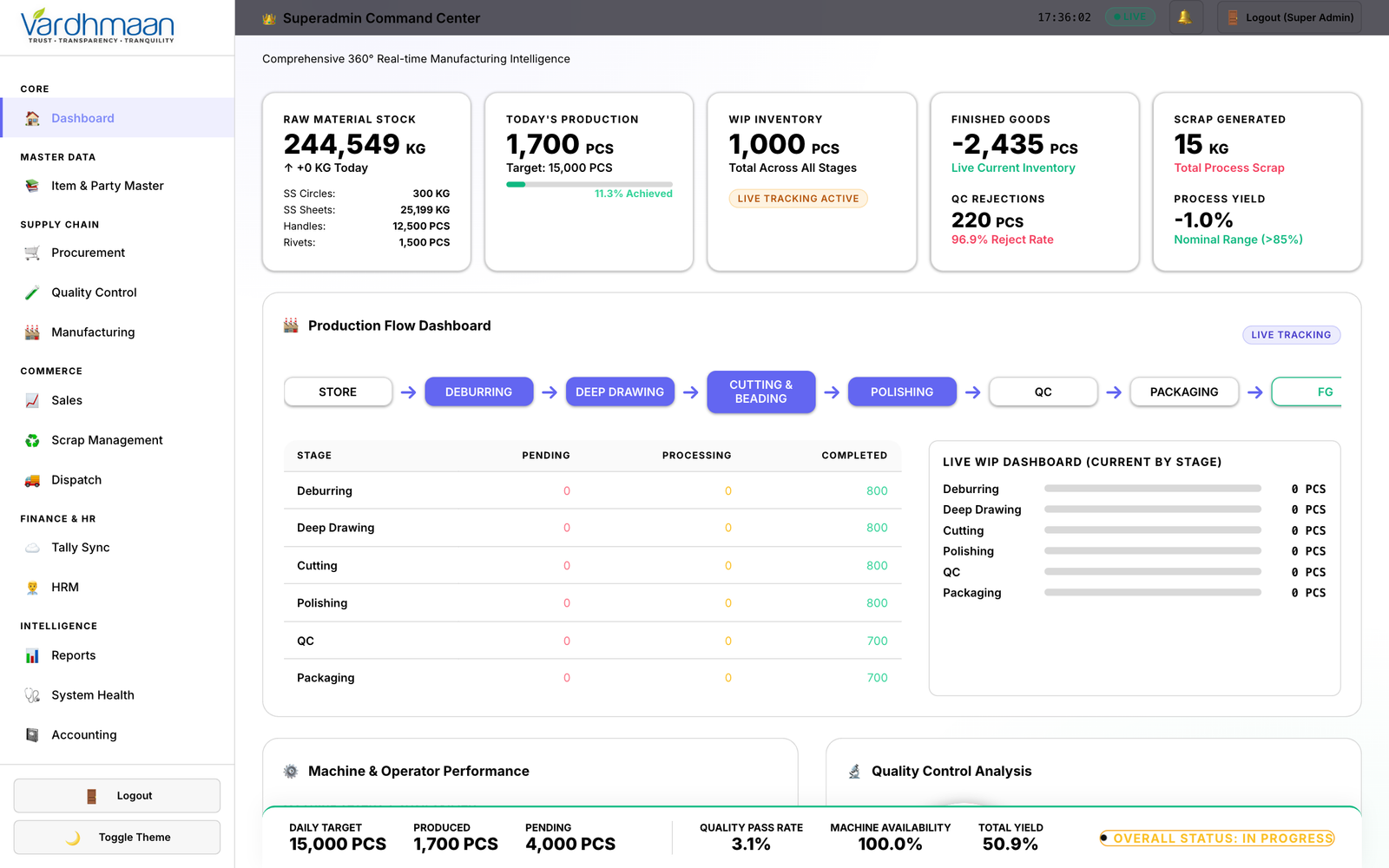Click the Reports bar chart icon
The image size is (1389, 868).
pos(32,655)
